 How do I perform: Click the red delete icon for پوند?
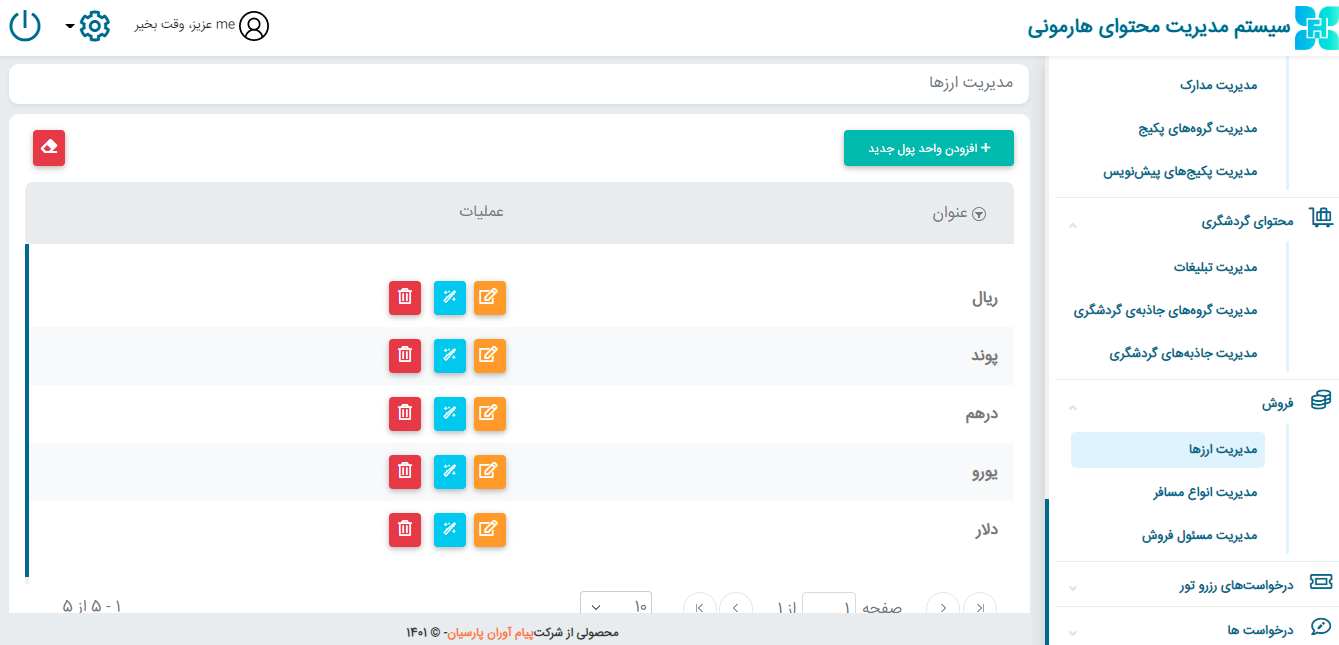click(405, 355)
